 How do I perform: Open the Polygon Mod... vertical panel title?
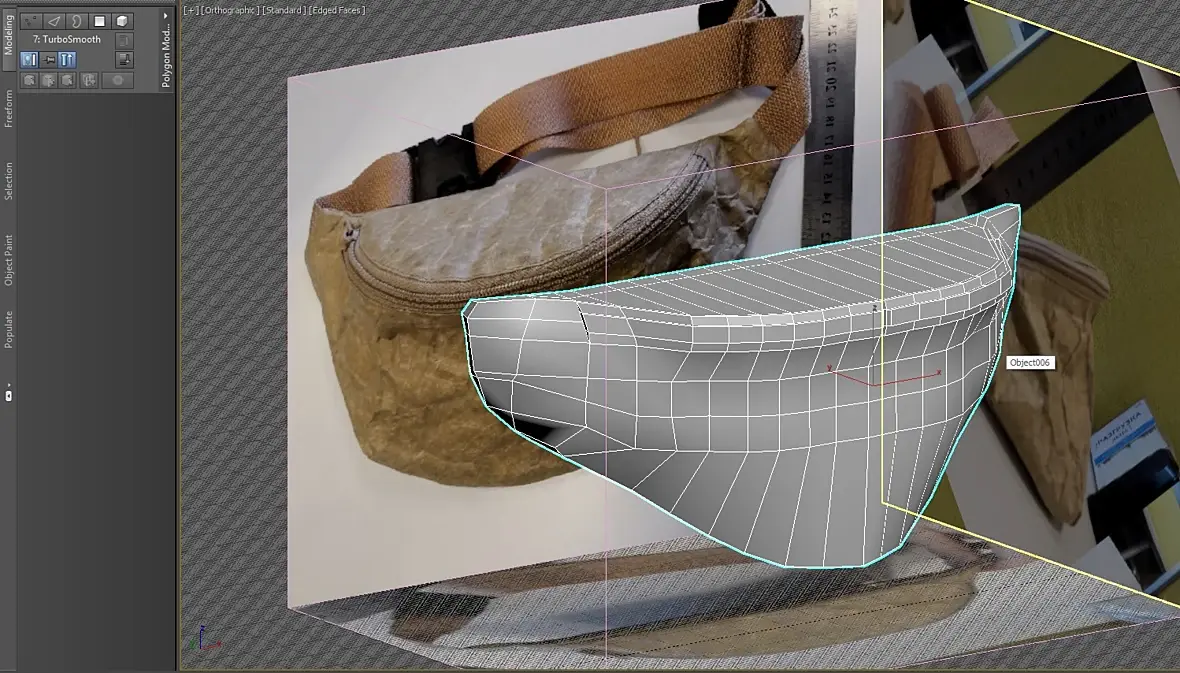[166, 57]
